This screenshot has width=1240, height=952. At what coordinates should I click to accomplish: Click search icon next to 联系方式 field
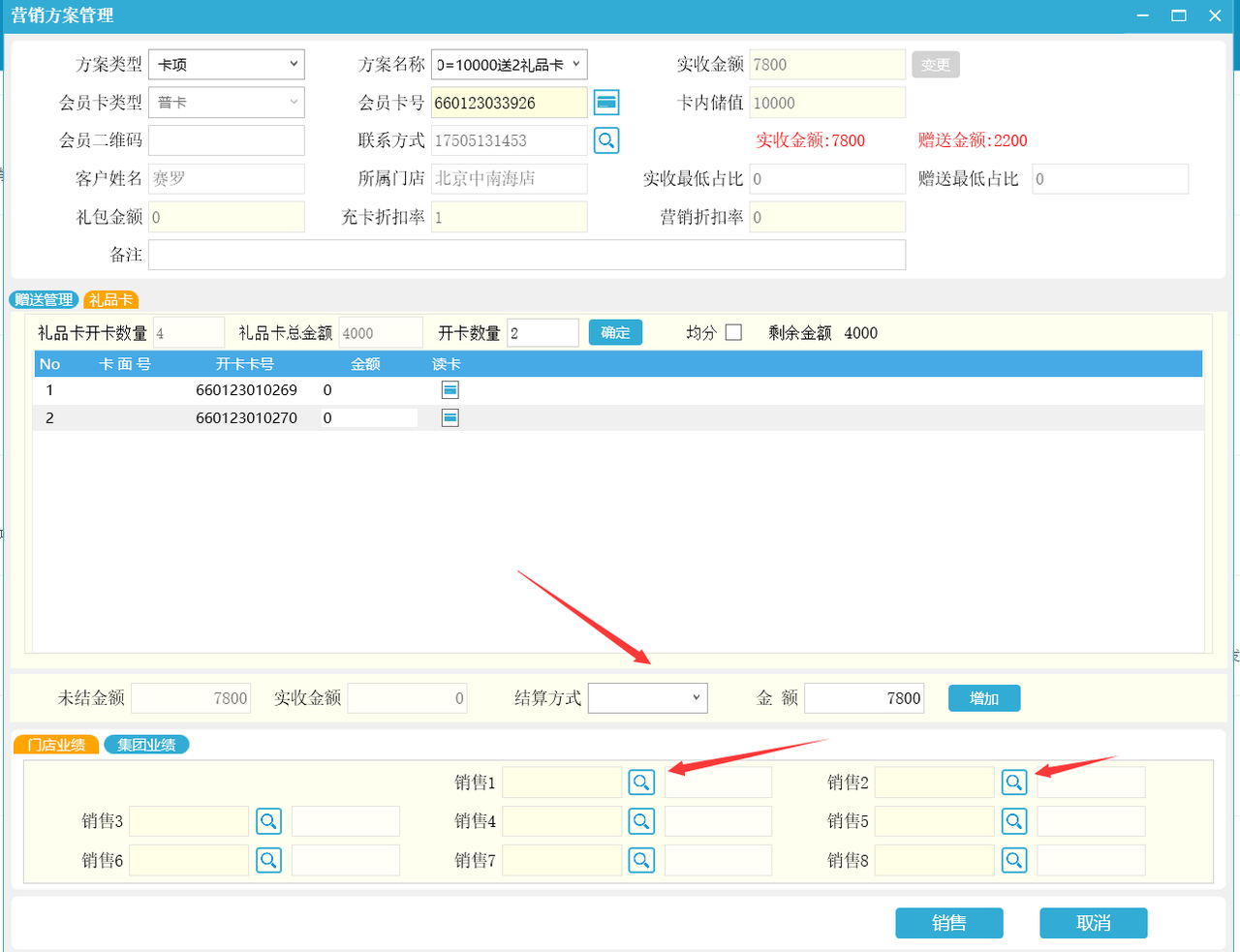pos(606,140)
